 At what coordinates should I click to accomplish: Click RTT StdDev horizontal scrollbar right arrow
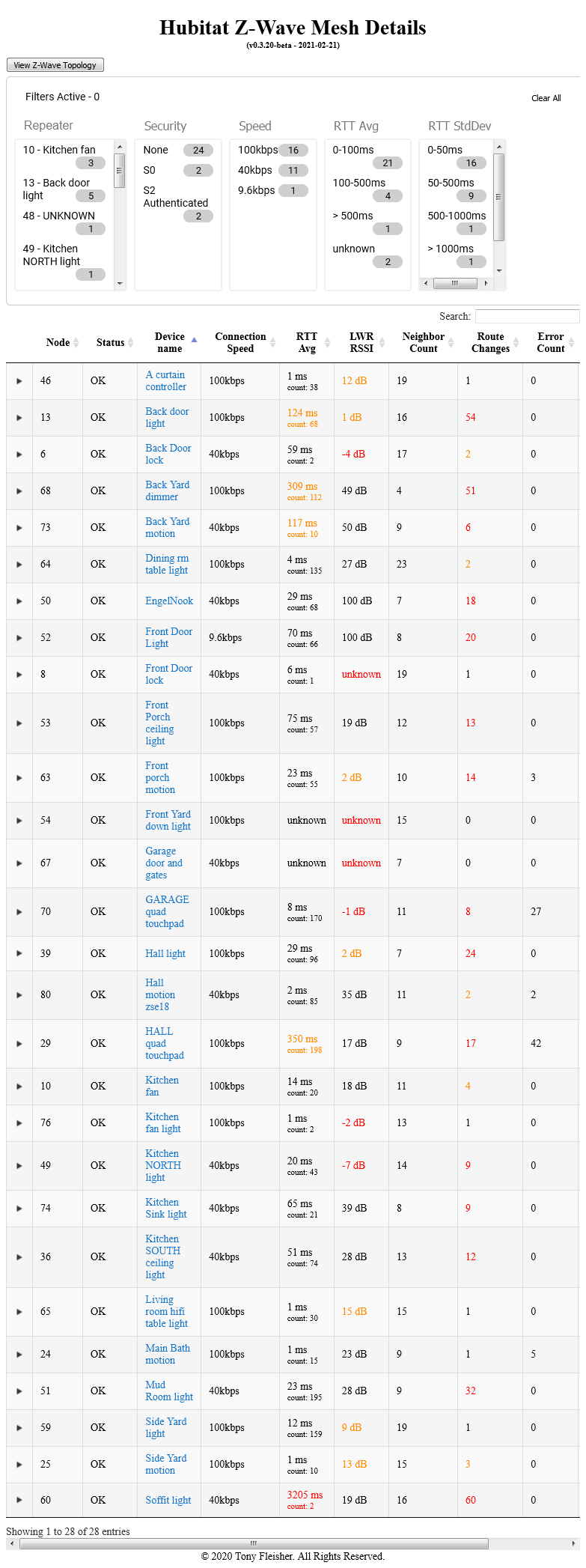click(x=486, y=283)
